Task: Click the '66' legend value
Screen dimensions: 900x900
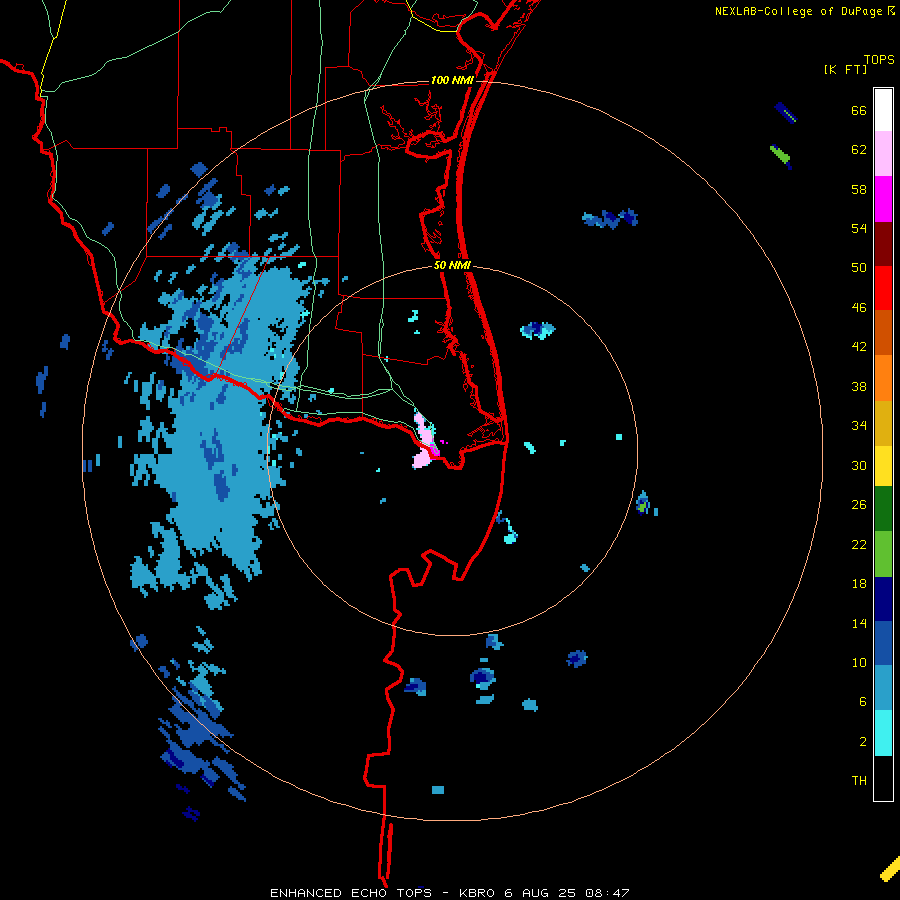Action: 859,110
